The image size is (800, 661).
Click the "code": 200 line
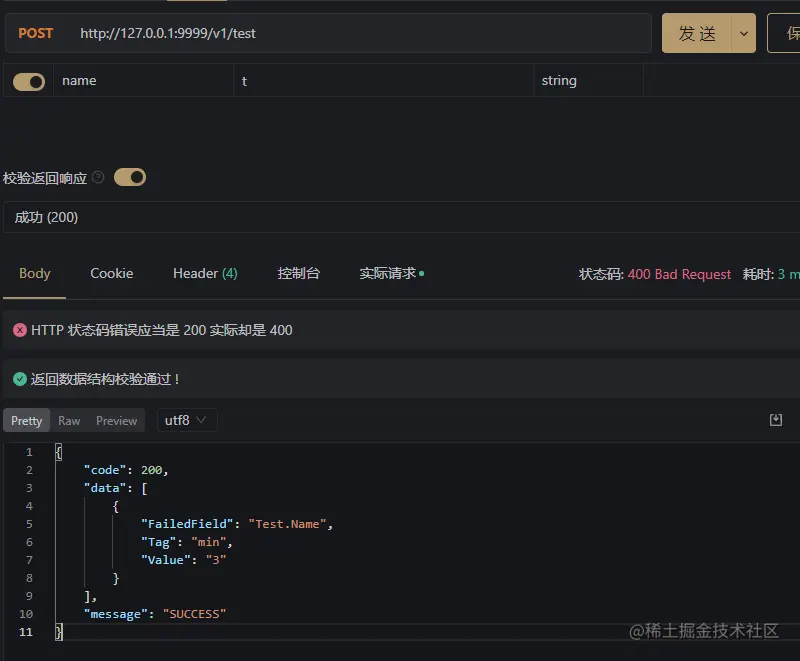pyautogui.click(x=126, y=470)
